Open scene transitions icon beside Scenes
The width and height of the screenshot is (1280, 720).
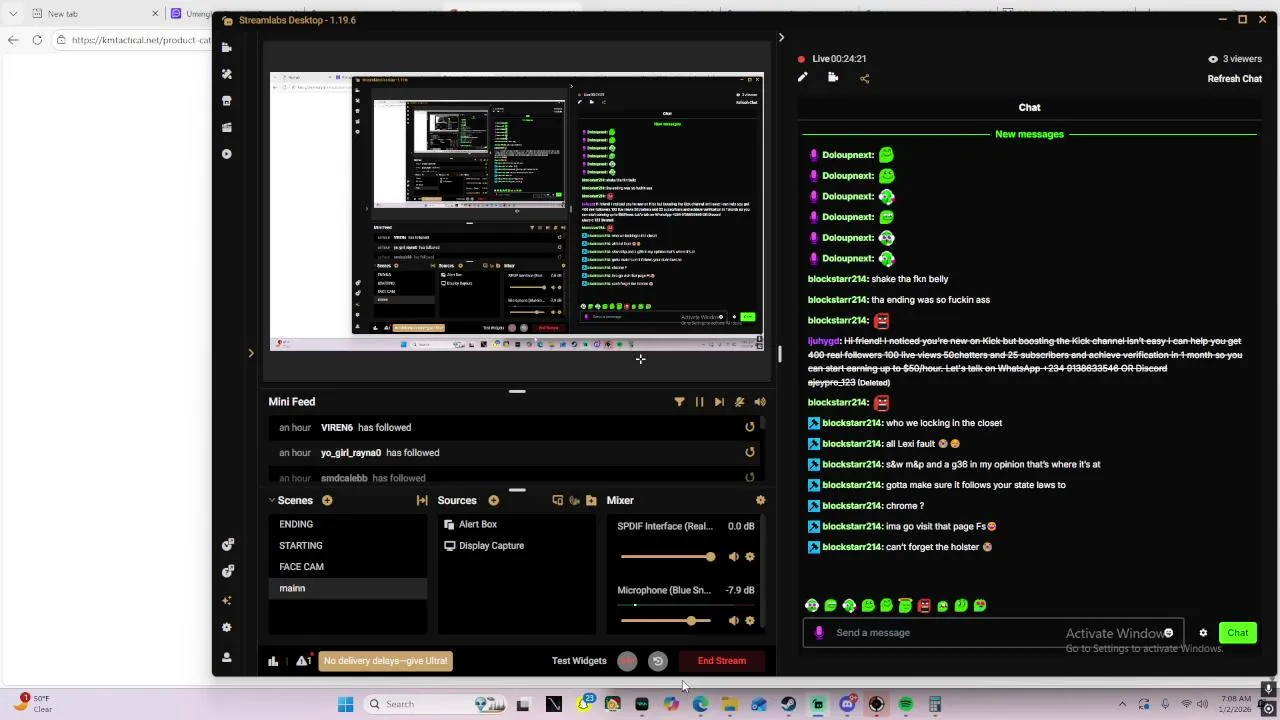coord(422,500)
